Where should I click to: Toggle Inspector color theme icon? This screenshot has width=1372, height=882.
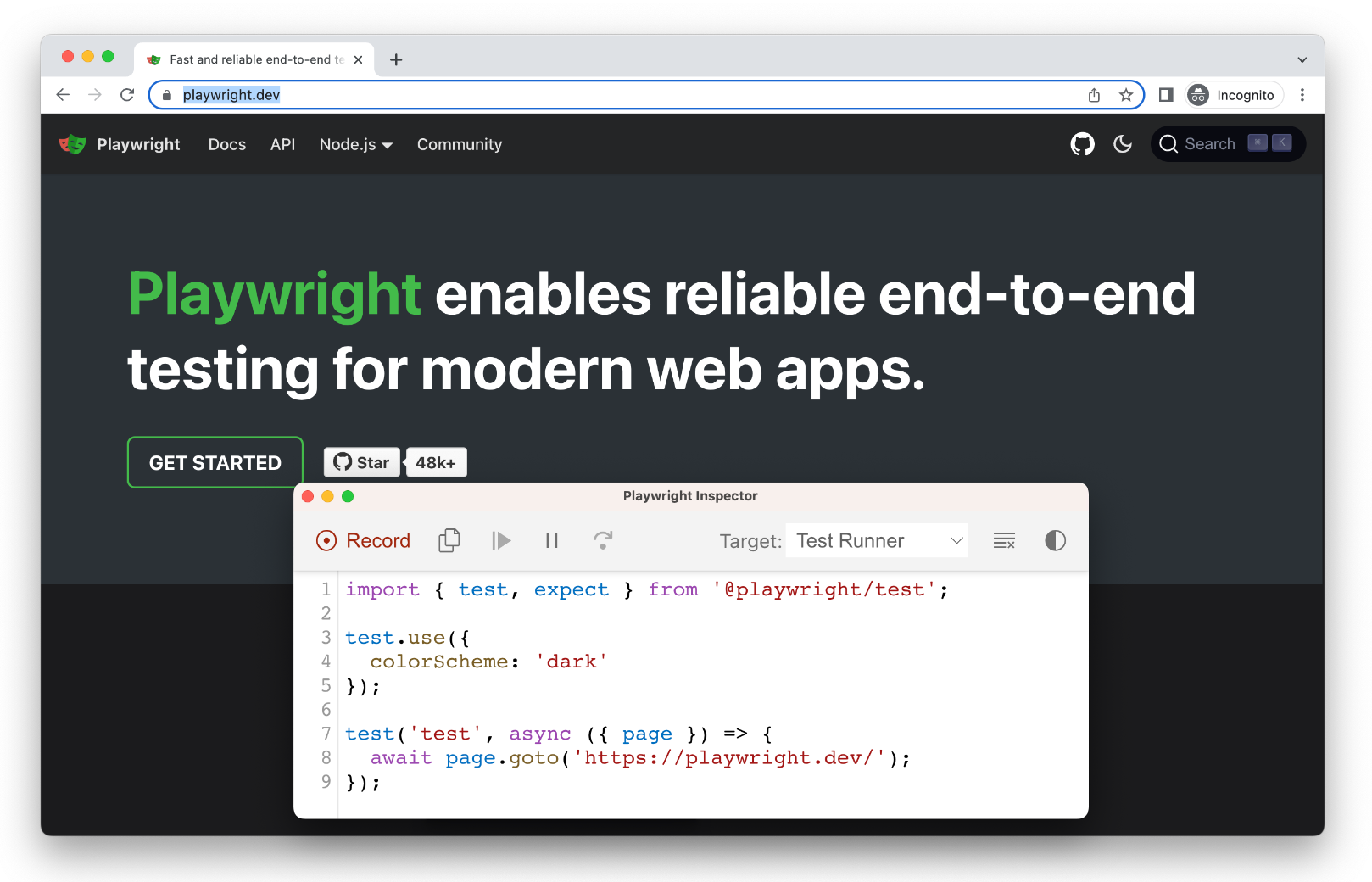tap(1055, 541)
